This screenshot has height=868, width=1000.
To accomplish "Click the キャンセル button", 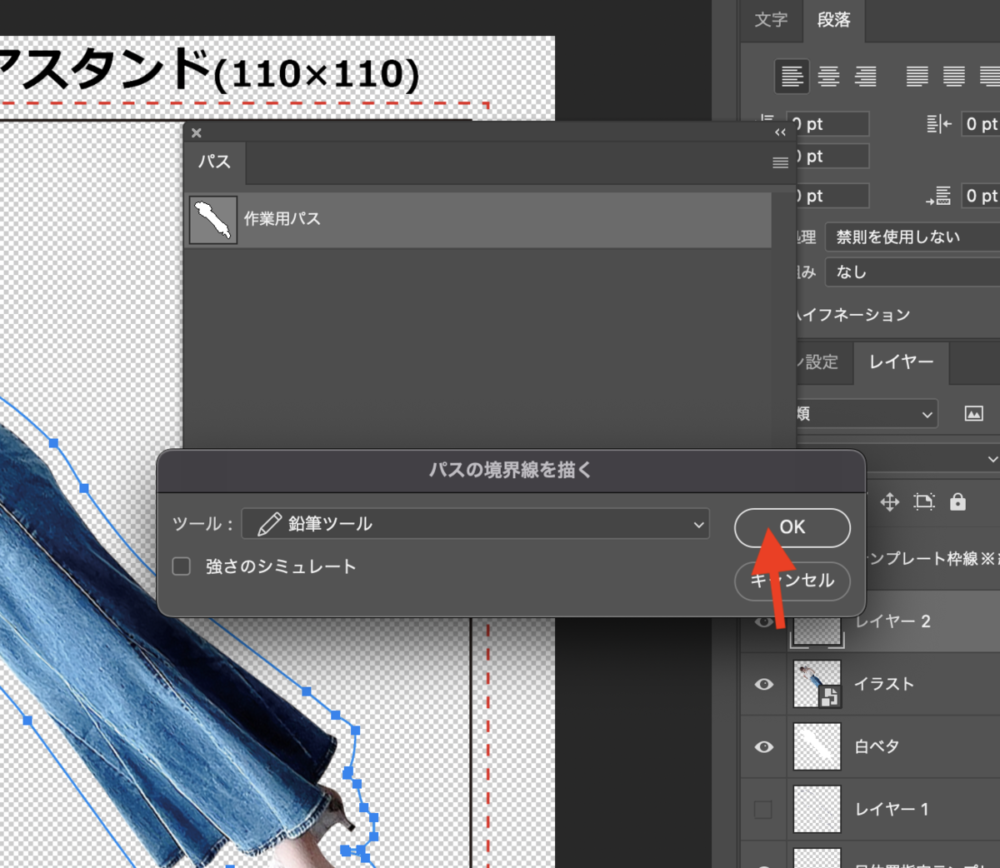I will (792, 581).
